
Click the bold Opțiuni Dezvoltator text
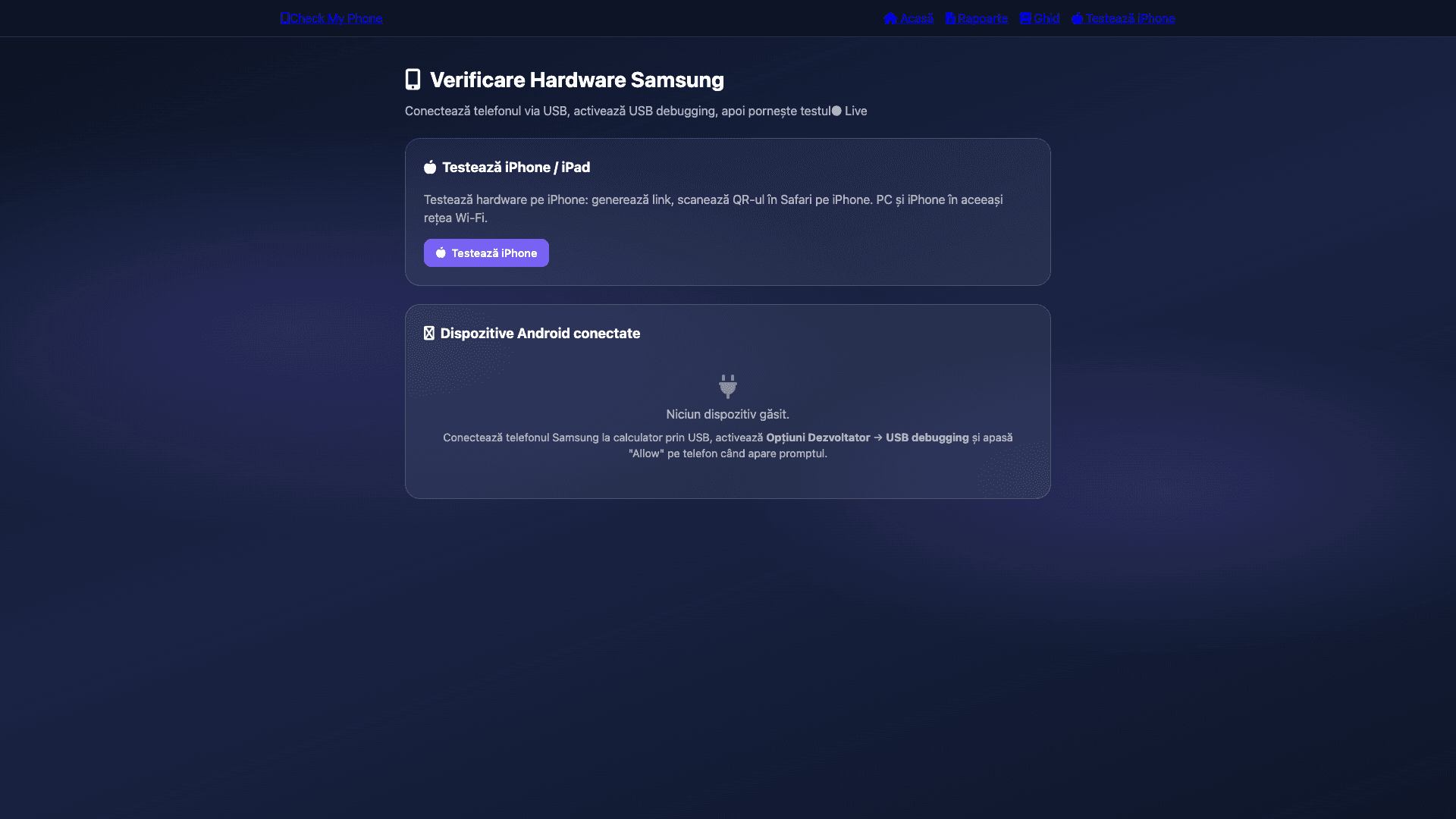click(818, 438)
